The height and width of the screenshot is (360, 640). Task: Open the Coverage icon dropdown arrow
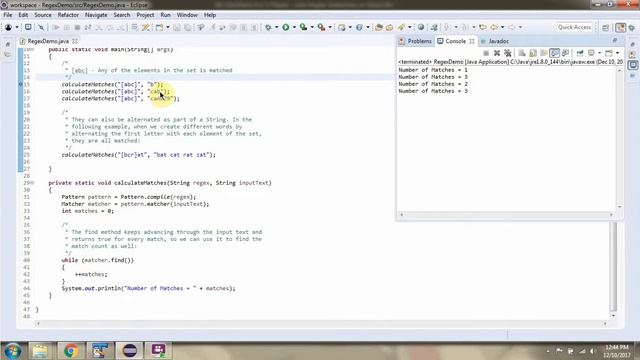click(x=312, y=27)
